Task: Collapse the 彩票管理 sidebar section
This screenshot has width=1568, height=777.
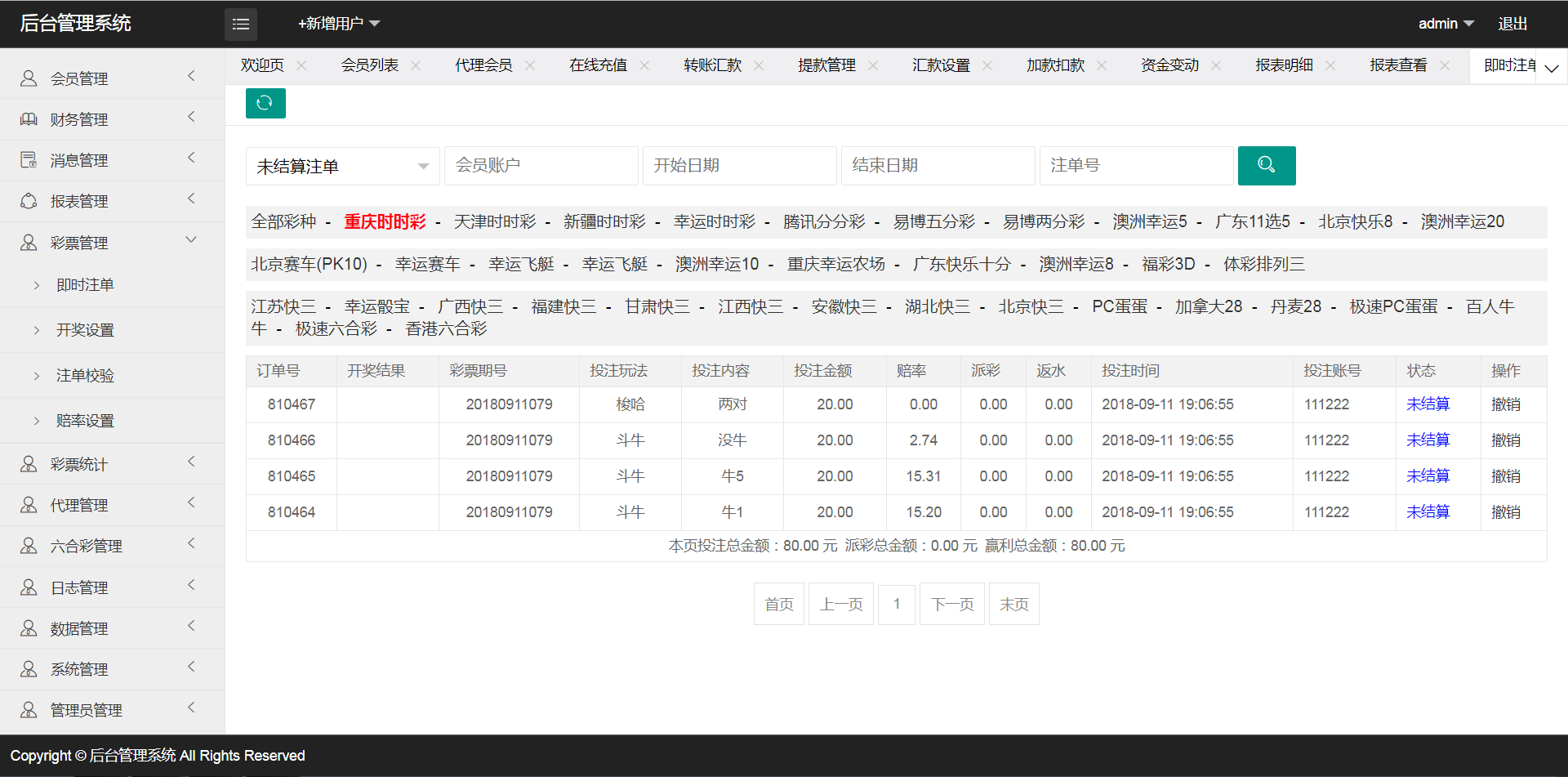Action: coord(191,240)
